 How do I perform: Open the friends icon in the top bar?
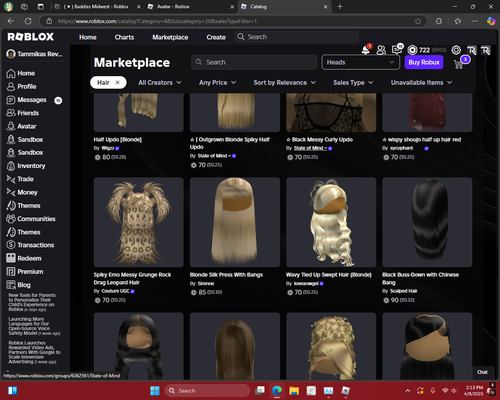(381, 50)
